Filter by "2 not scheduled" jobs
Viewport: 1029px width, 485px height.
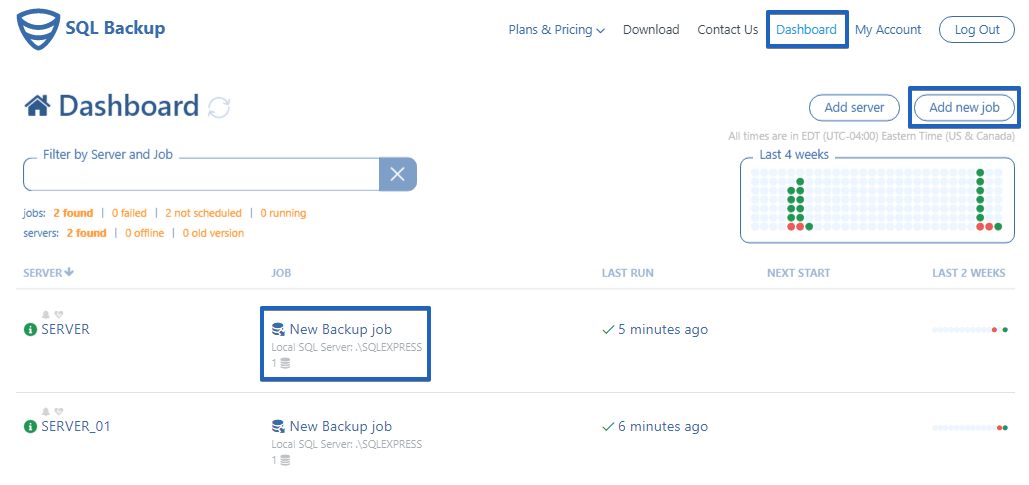pos(204,213)
